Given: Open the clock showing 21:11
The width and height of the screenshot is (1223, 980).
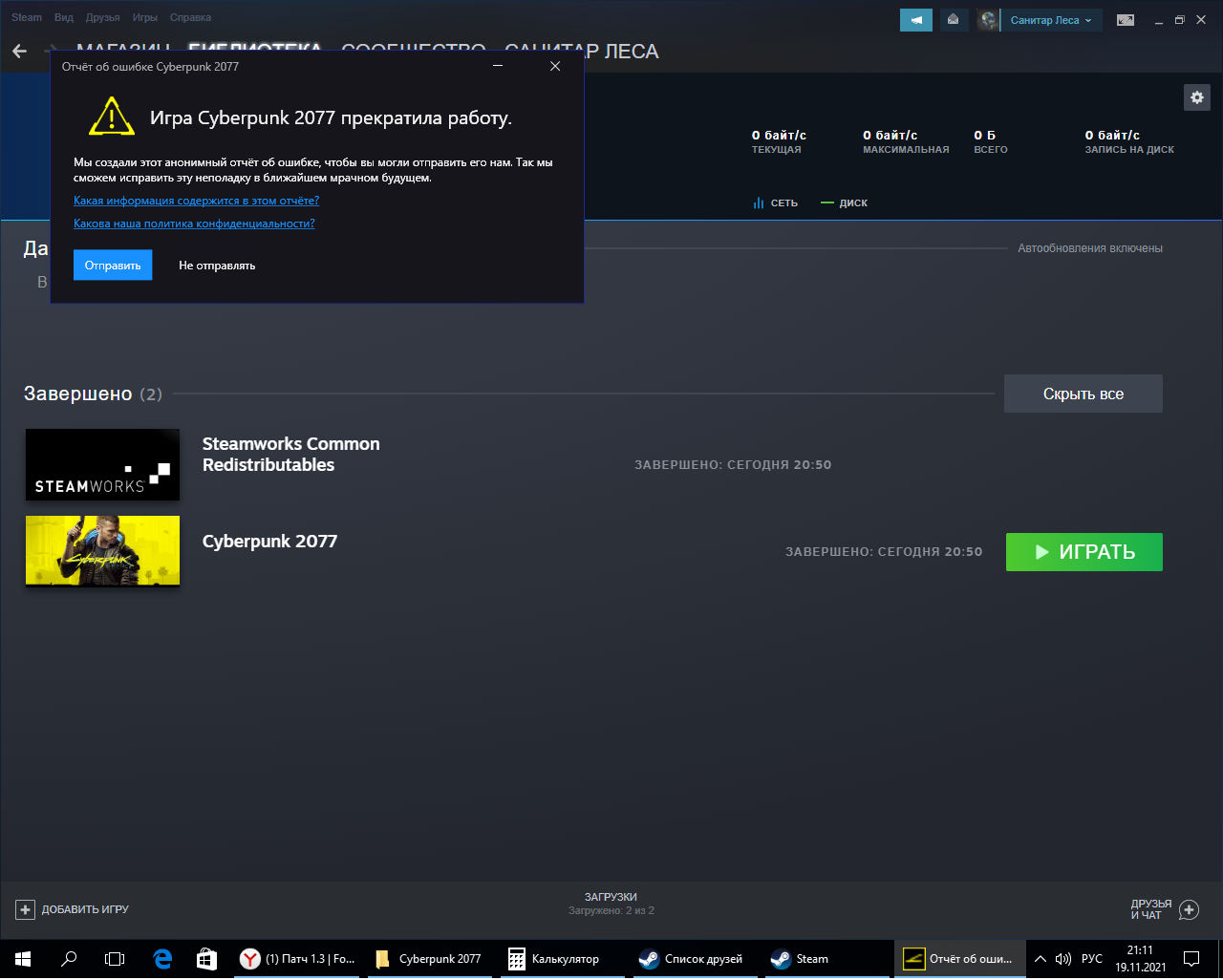Looking at the screenshot, I should pyautogui.click(x=1140, y=959).
